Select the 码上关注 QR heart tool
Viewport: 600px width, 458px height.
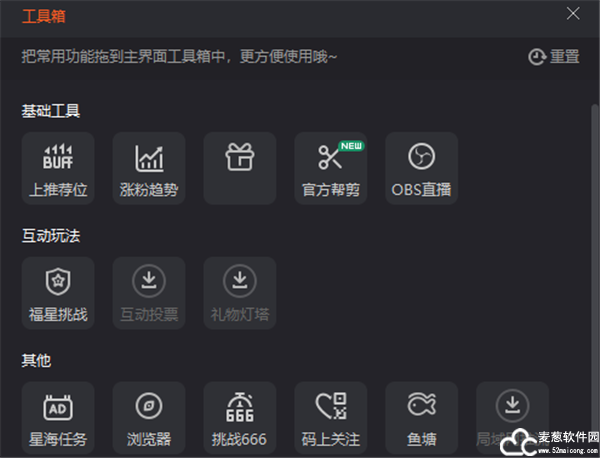coord(331,418)
